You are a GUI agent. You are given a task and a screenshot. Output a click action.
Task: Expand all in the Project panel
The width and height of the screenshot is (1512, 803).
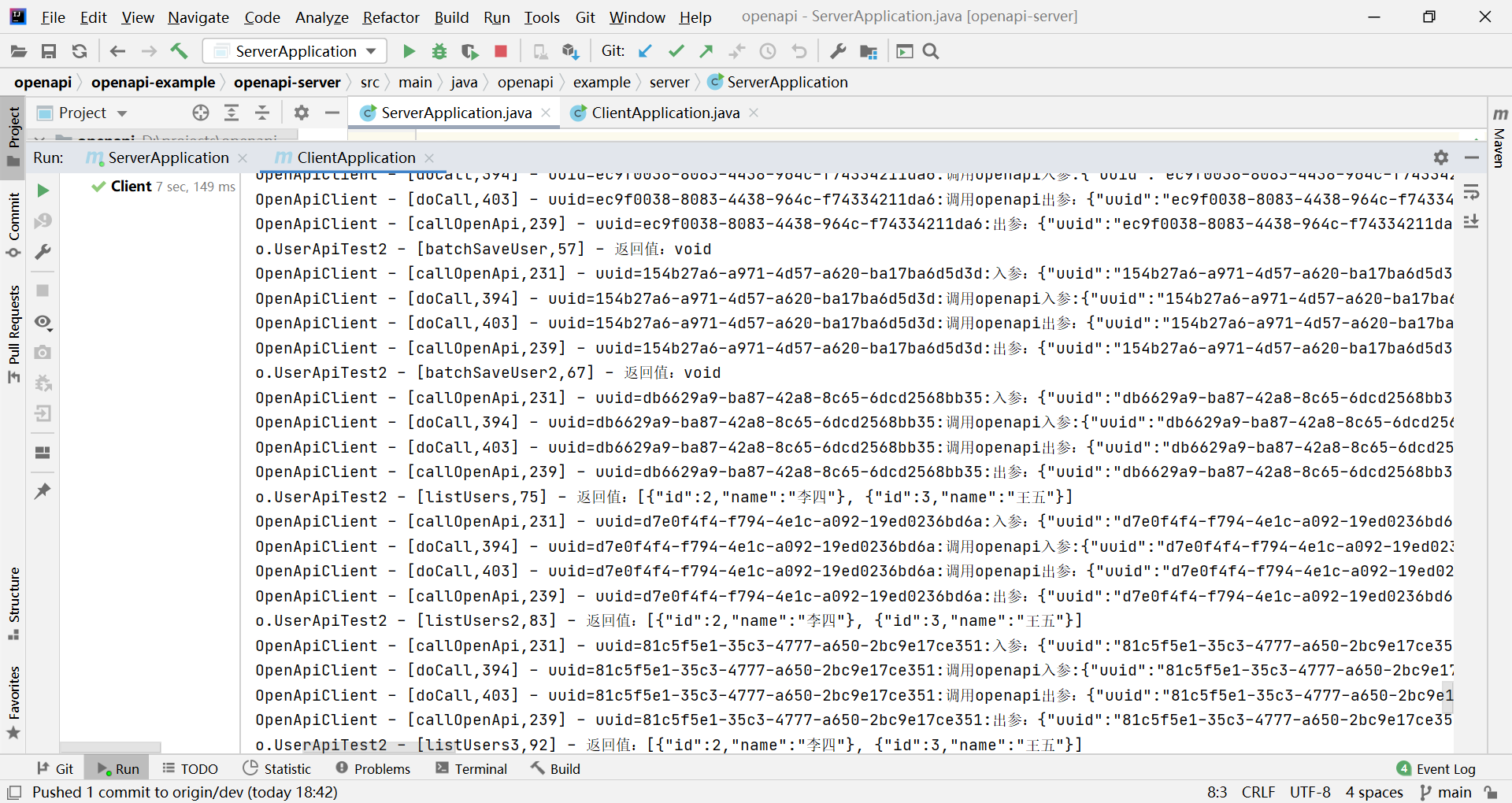pos(232,113)
